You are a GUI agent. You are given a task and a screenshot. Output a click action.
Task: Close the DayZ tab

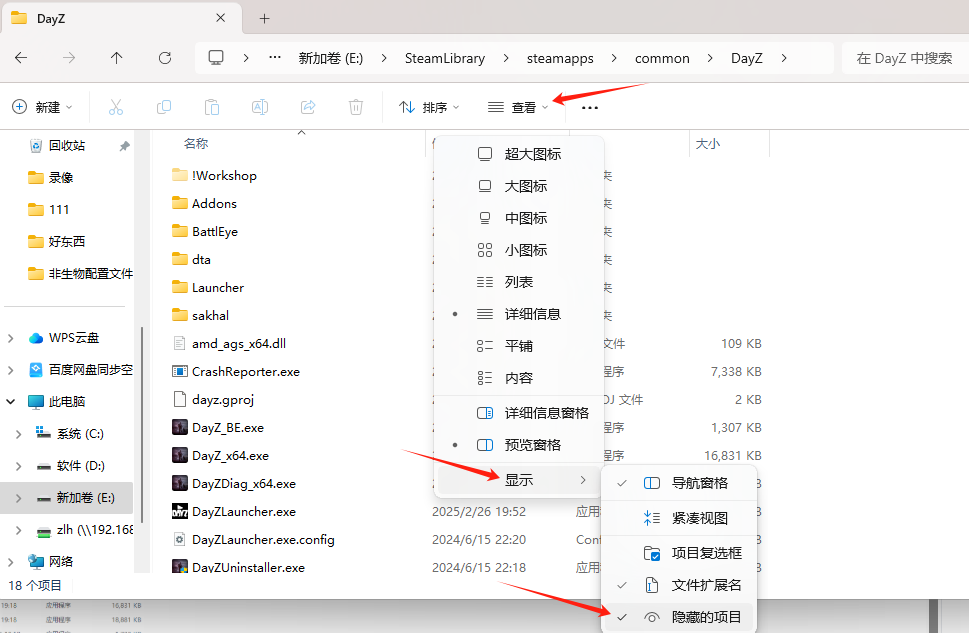[221, 19]
